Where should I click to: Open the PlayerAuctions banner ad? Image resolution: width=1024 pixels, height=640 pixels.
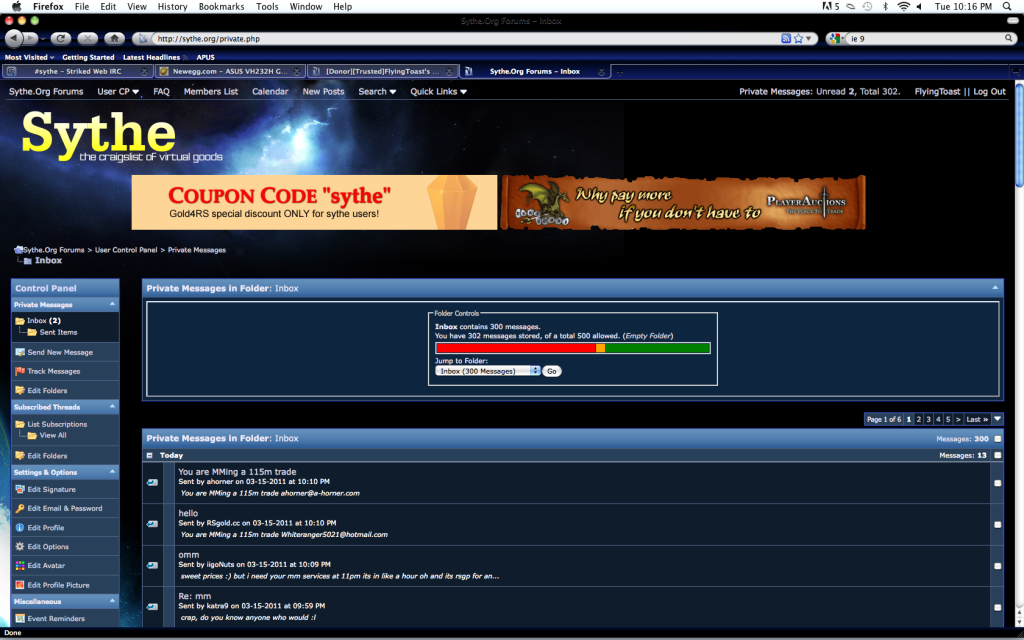coord(683,202)
